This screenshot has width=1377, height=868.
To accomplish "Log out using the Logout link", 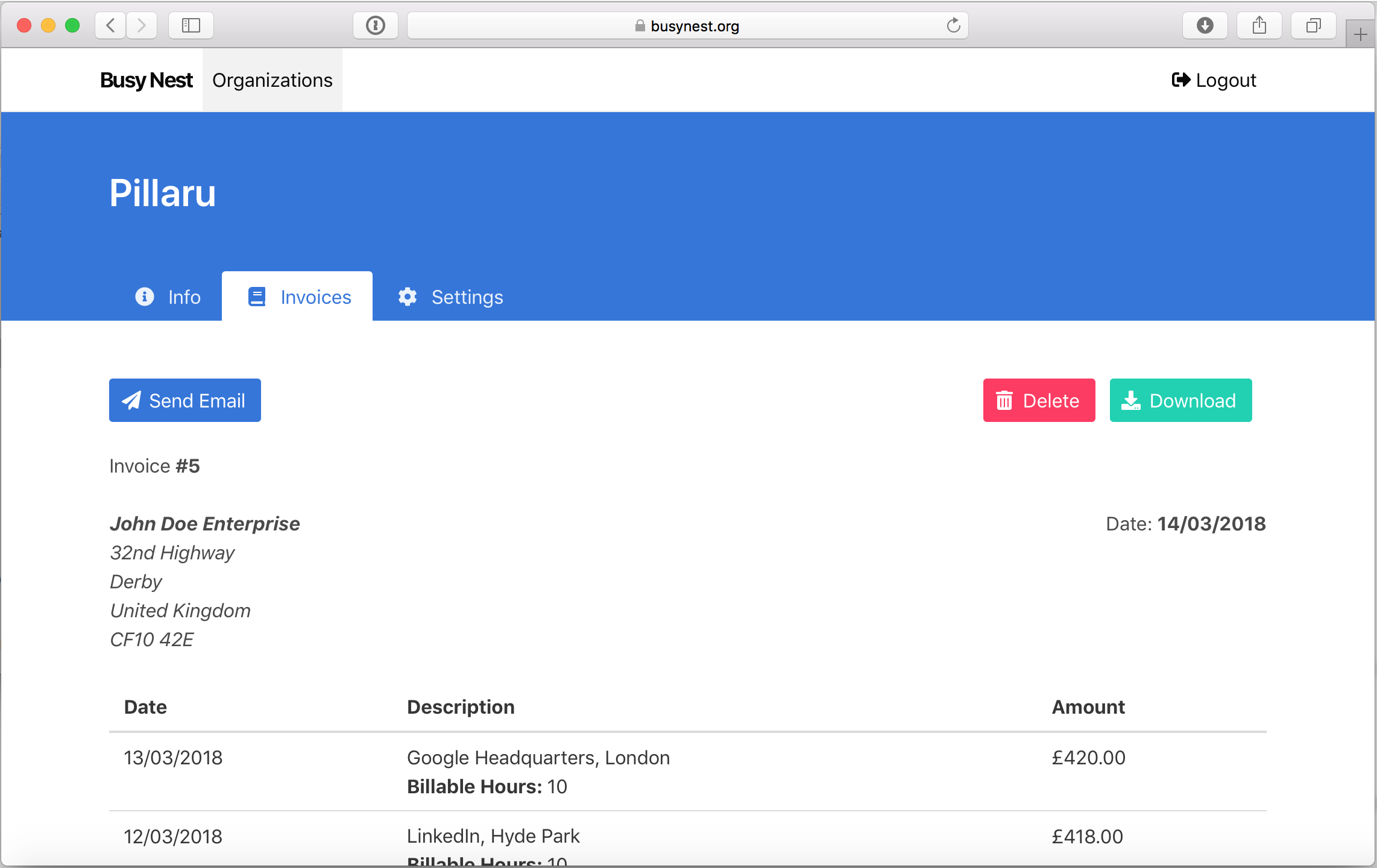I will (x=1214, y=80).
